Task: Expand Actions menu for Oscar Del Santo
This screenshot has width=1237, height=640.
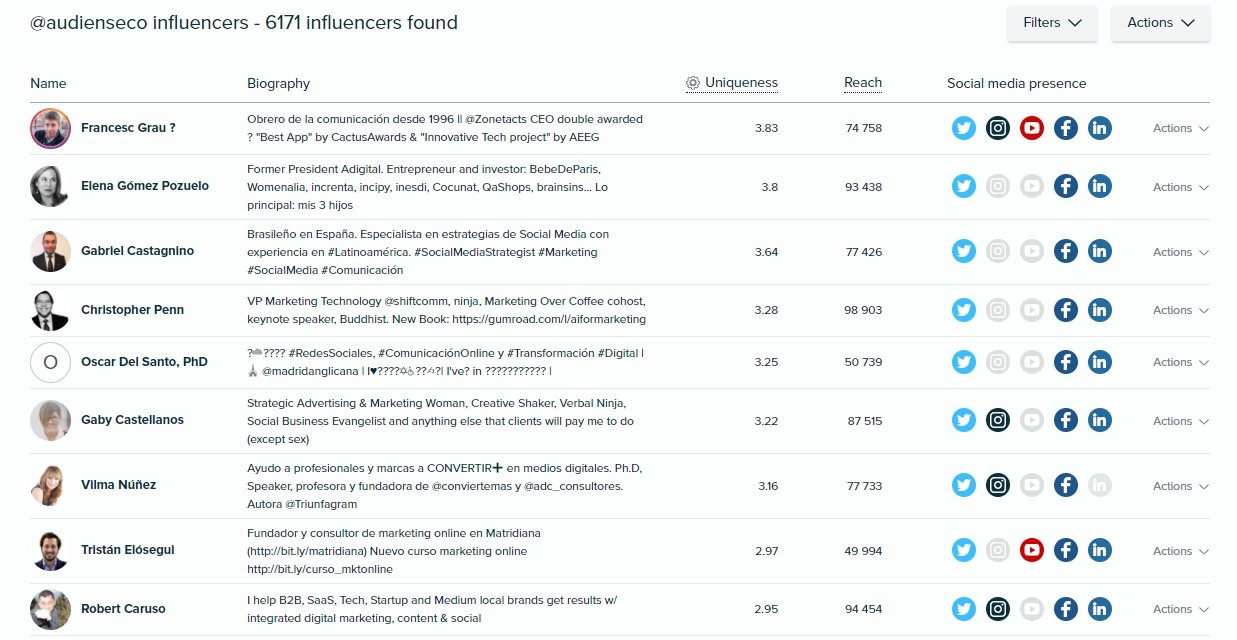Action: click(x=1181, y=362)
